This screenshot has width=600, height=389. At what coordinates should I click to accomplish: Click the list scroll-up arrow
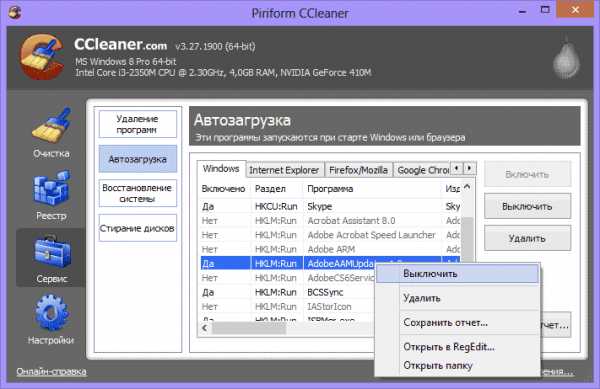pos(467,187)
